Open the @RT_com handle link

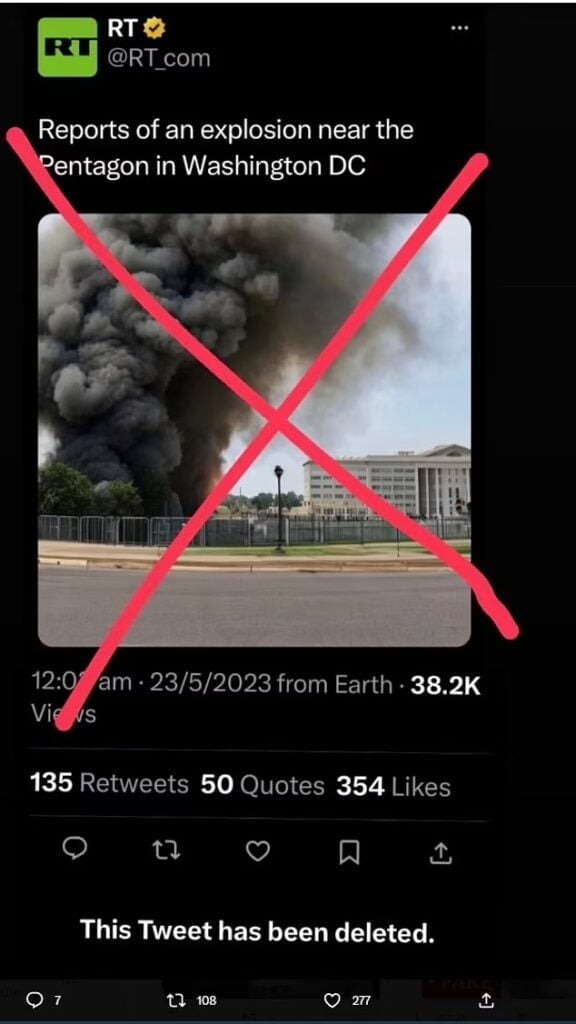(159, 59)
